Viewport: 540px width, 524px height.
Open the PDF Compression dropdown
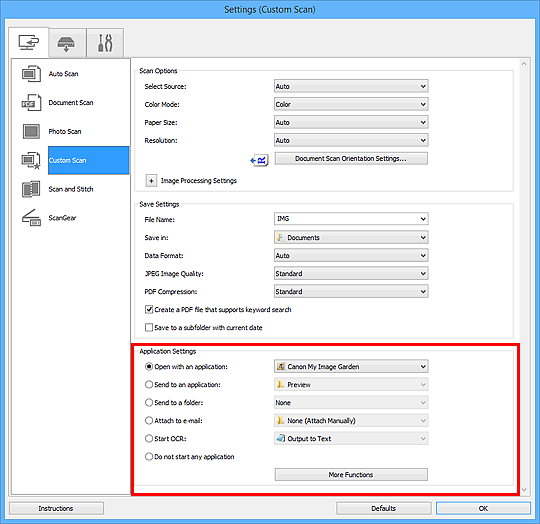[351, 292]
